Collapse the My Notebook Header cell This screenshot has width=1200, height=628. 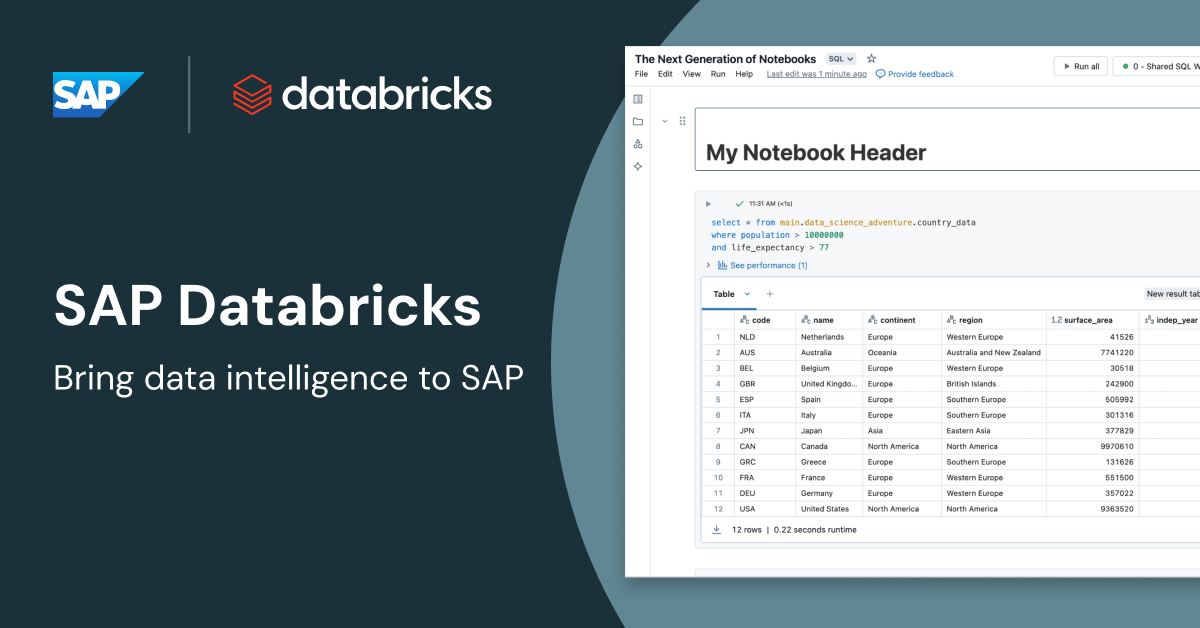(x=665, y=121)
